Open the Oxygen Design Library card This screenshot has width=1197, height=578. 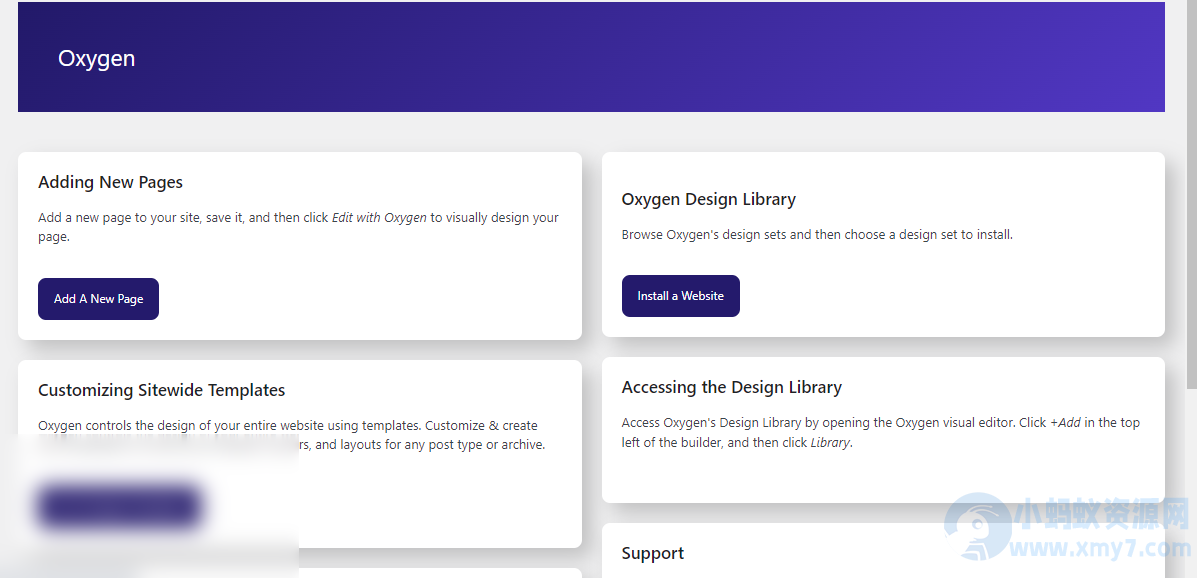(x=708, y=199)
